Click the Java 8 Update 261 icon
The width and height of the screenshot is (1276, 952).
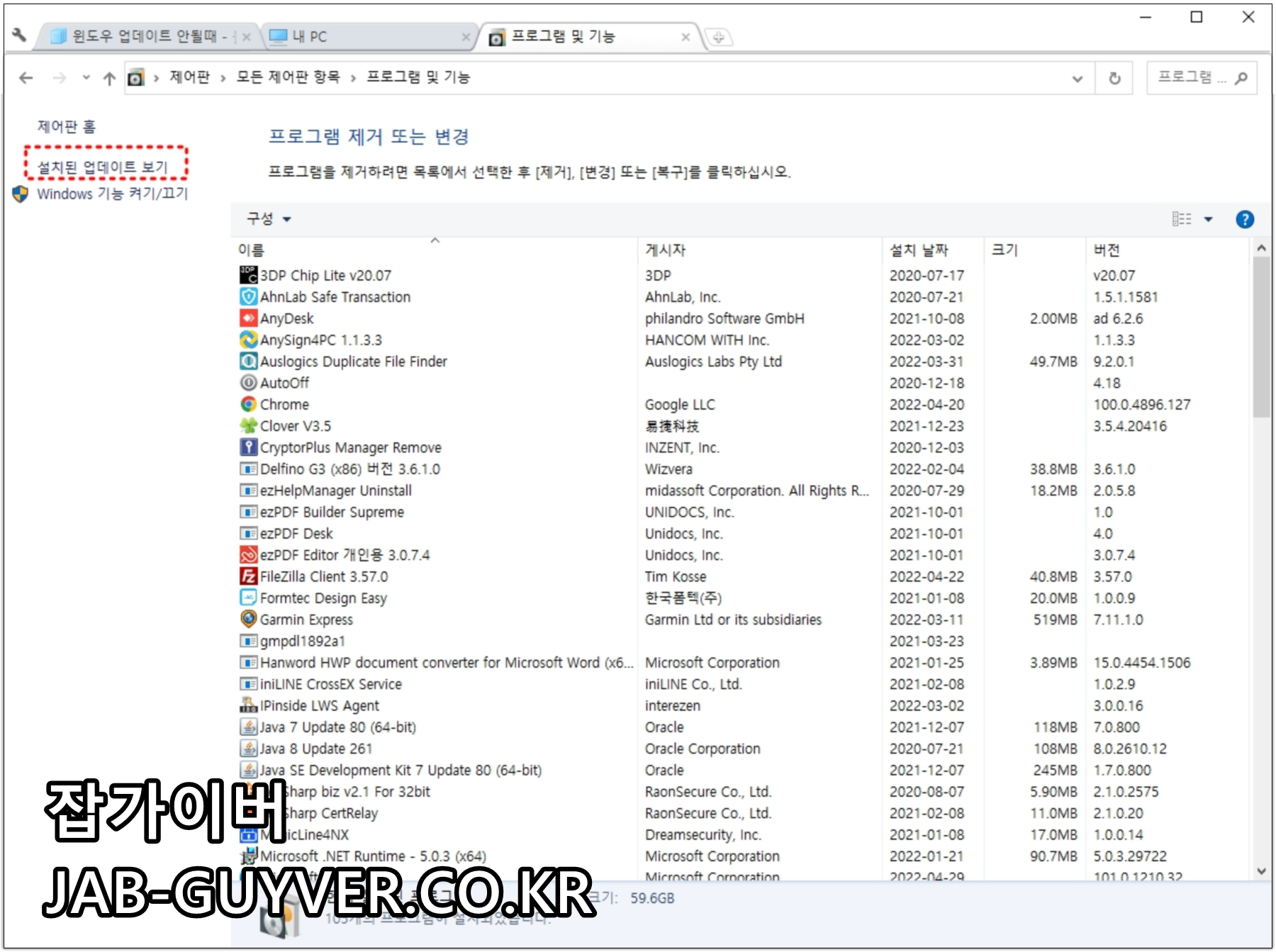248,748
